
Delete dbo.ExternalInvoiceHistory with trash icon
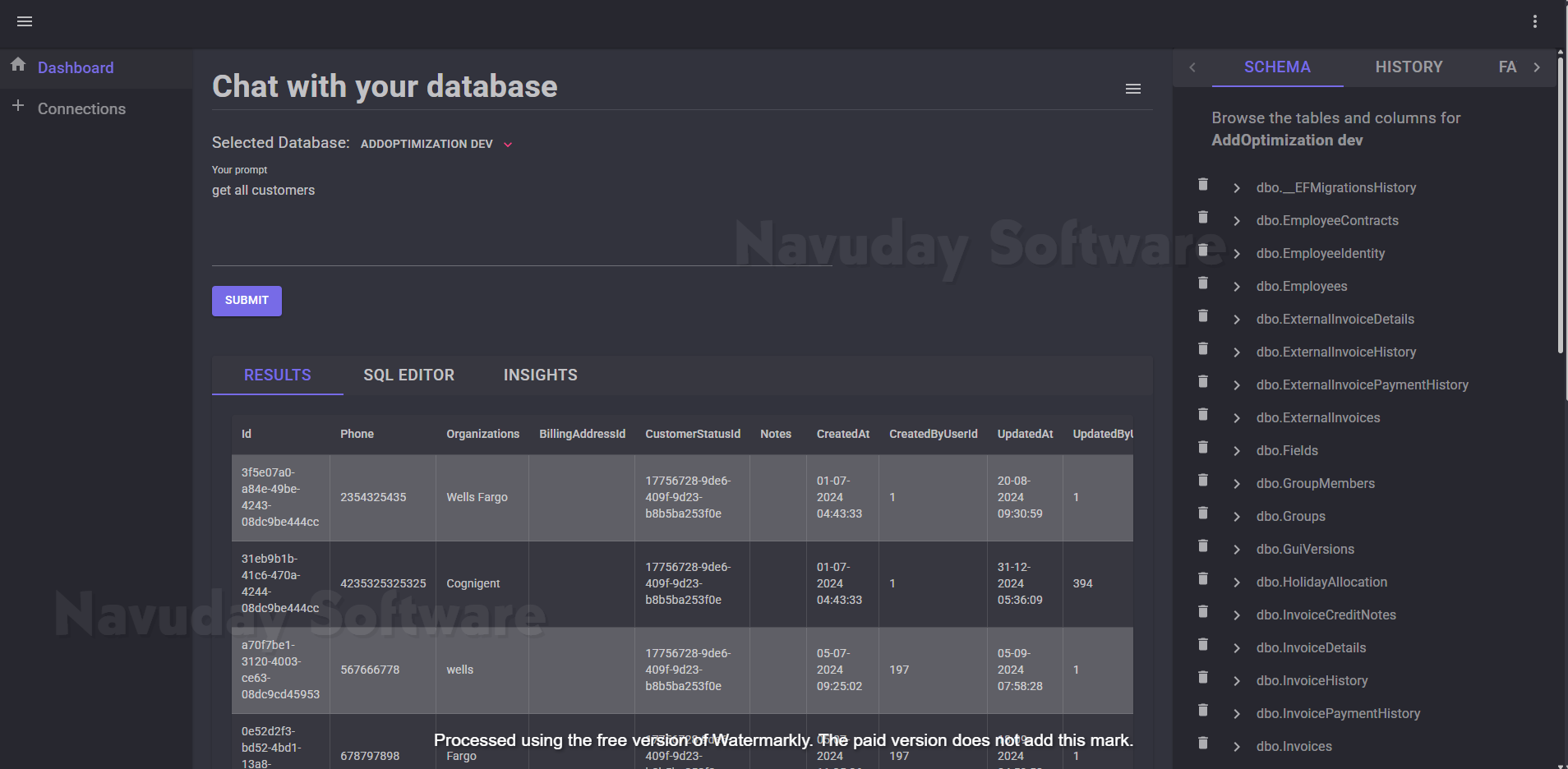coord(1203,348)
